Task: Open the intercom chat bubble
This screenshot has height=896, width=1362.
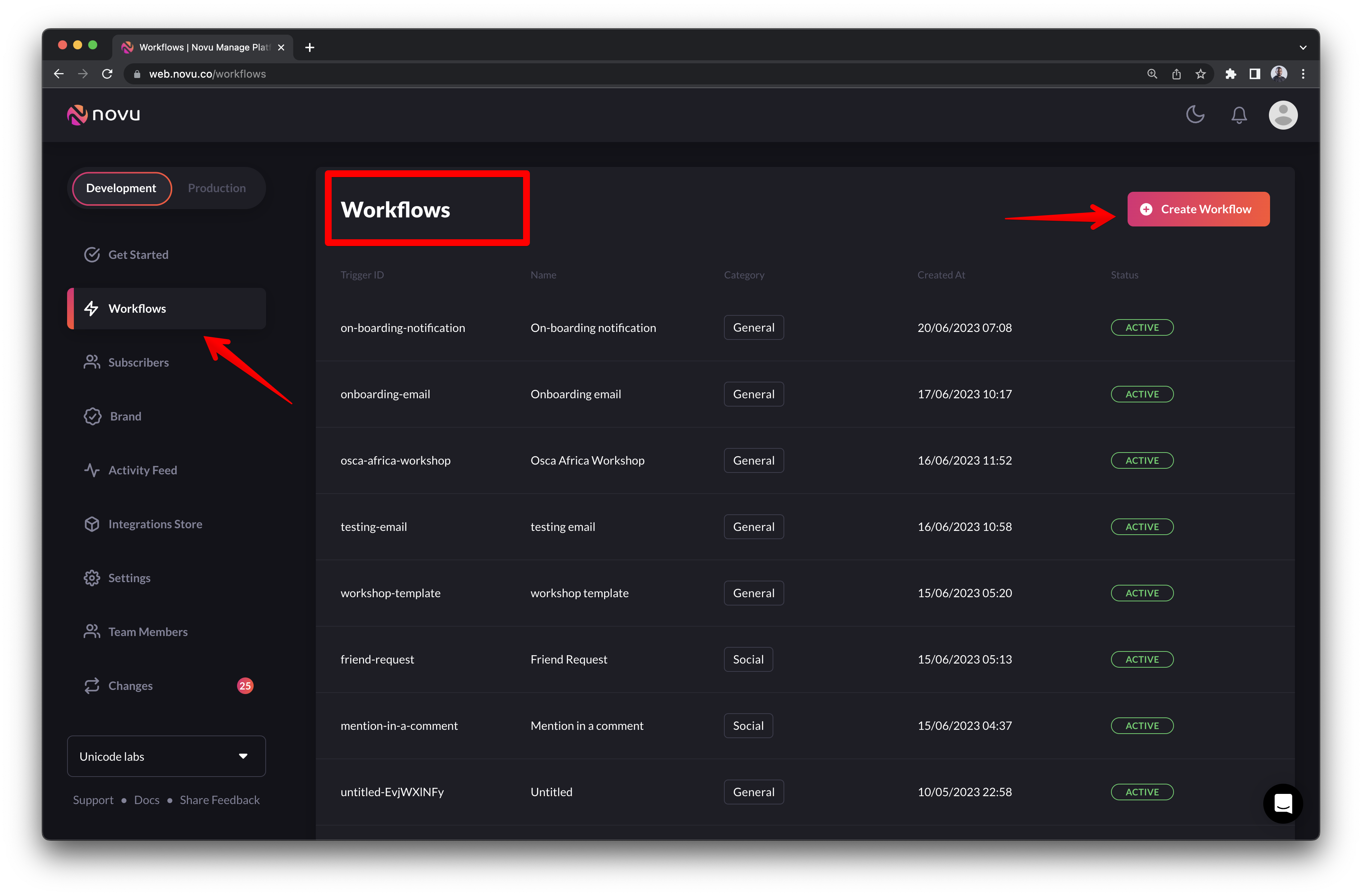Action: pos(1283,803)
